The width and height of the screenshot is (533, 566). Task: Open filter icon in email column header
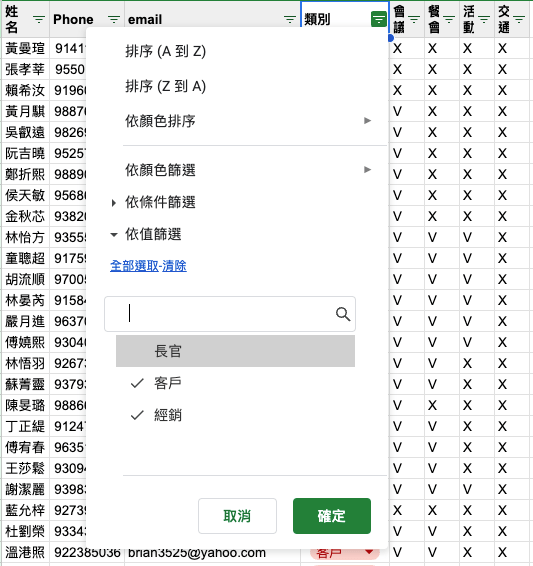coord(290,19)
